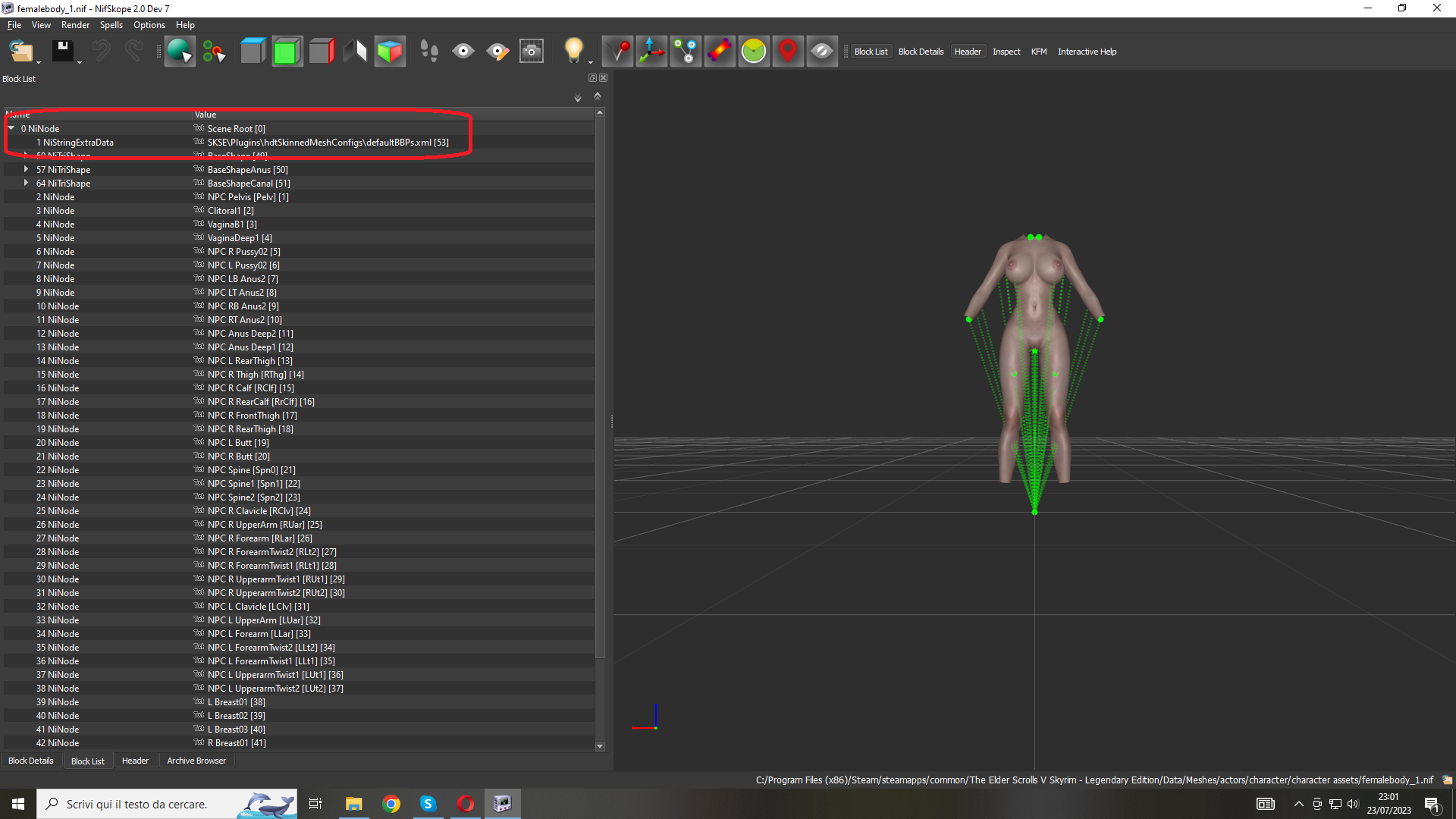The image size is (1456, 819).
Task: Open the lighting dropdown arrow
Action: (x=591, y=63)
